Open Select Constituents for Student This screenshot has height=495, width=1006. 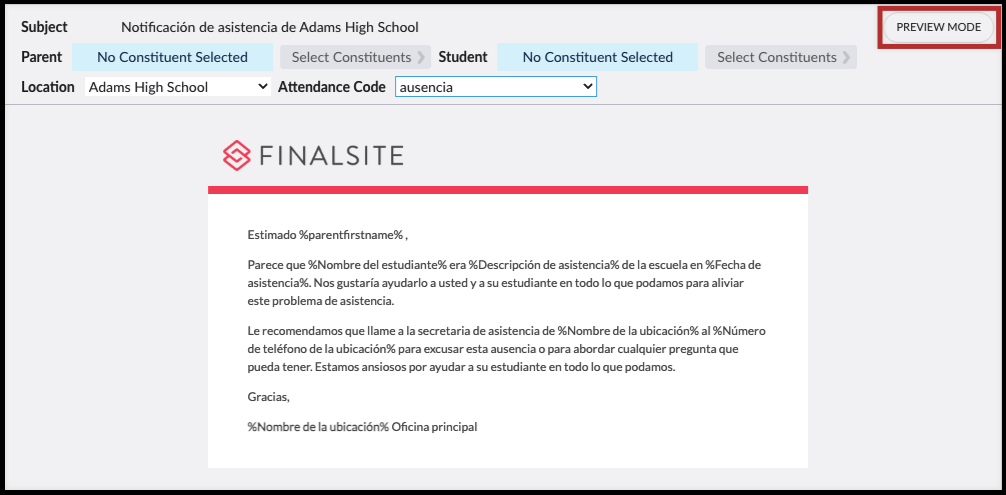click(x=776, y=57)
